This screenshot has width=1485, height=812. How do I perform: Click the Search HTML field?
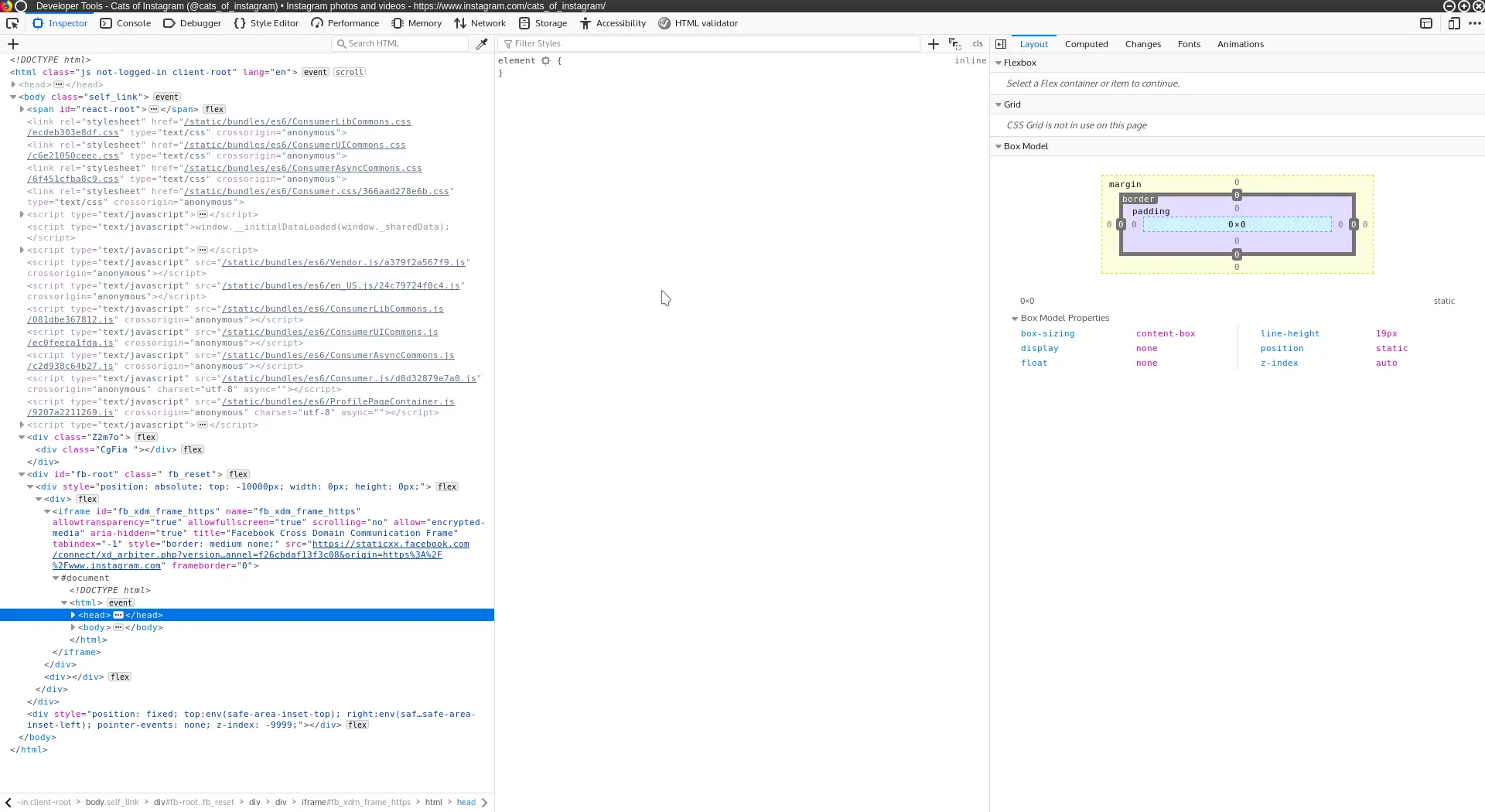(400, 44)
